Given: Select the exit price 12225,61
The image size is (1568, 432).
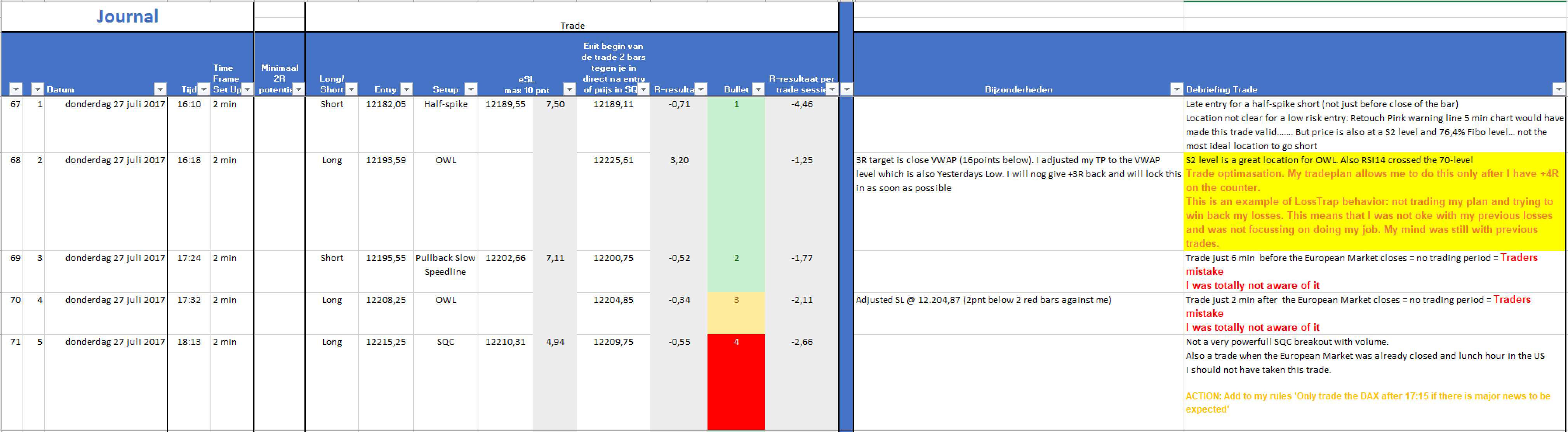Looking at the screenshot, I should pos(614,202).
